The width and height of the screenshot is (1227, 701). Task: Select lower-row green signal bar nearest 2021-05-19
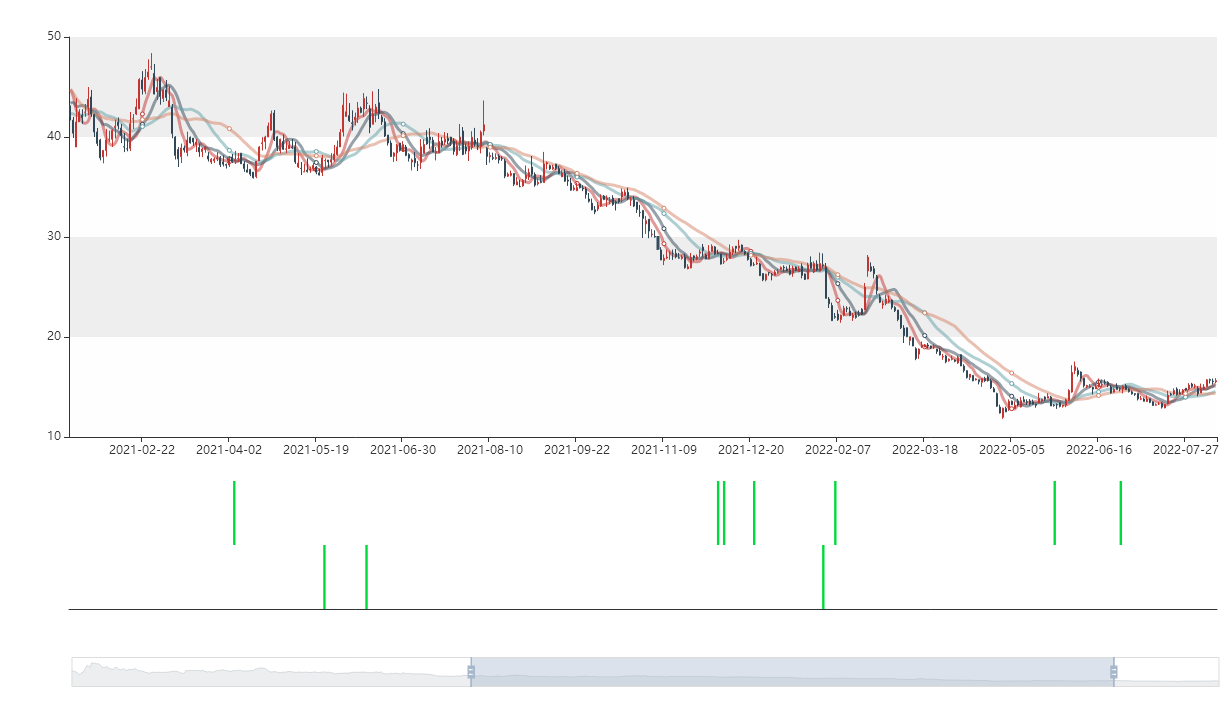pos(324,577)
